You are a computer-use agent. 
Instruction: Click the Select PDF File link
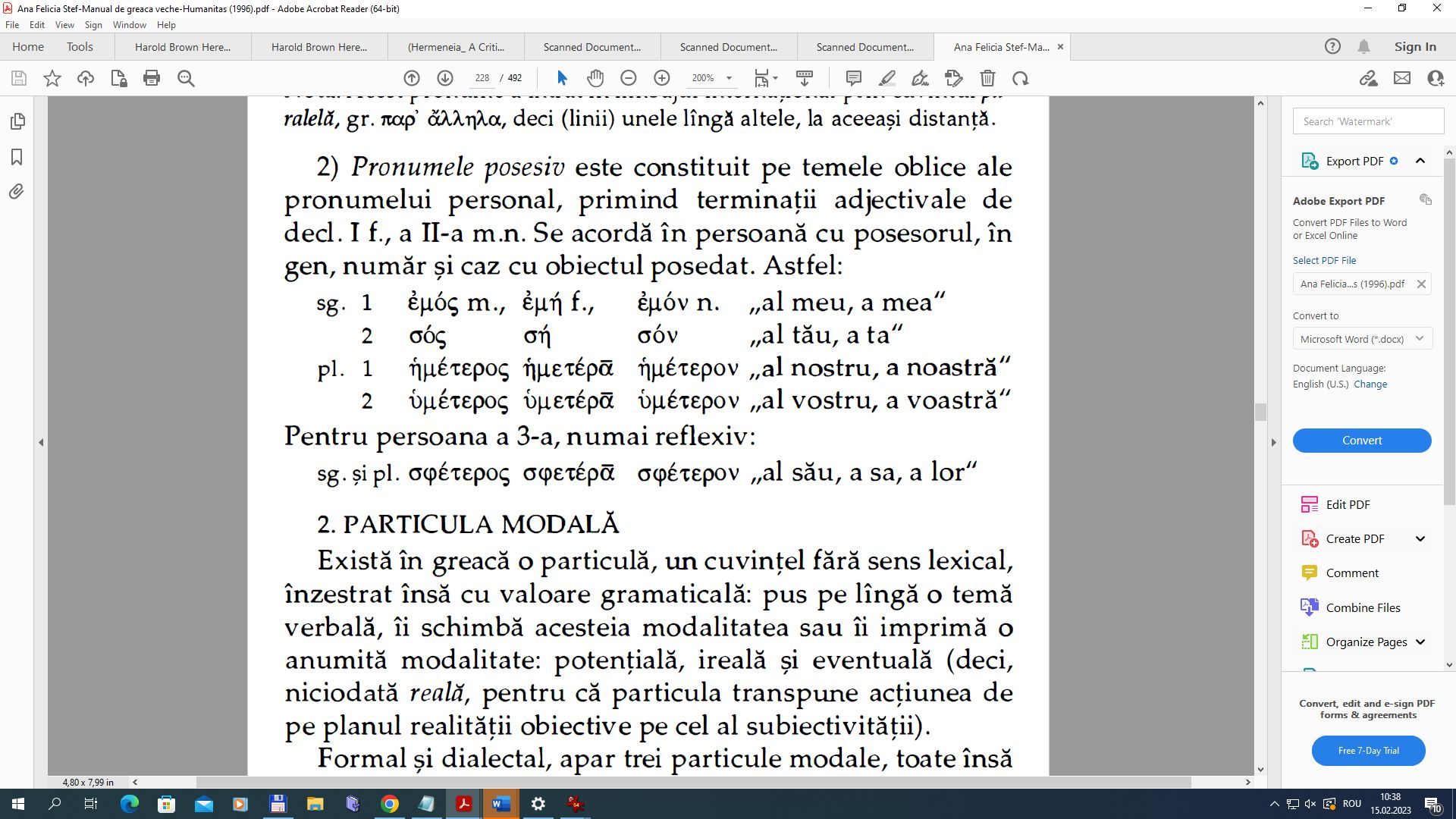pos(1324,260)
